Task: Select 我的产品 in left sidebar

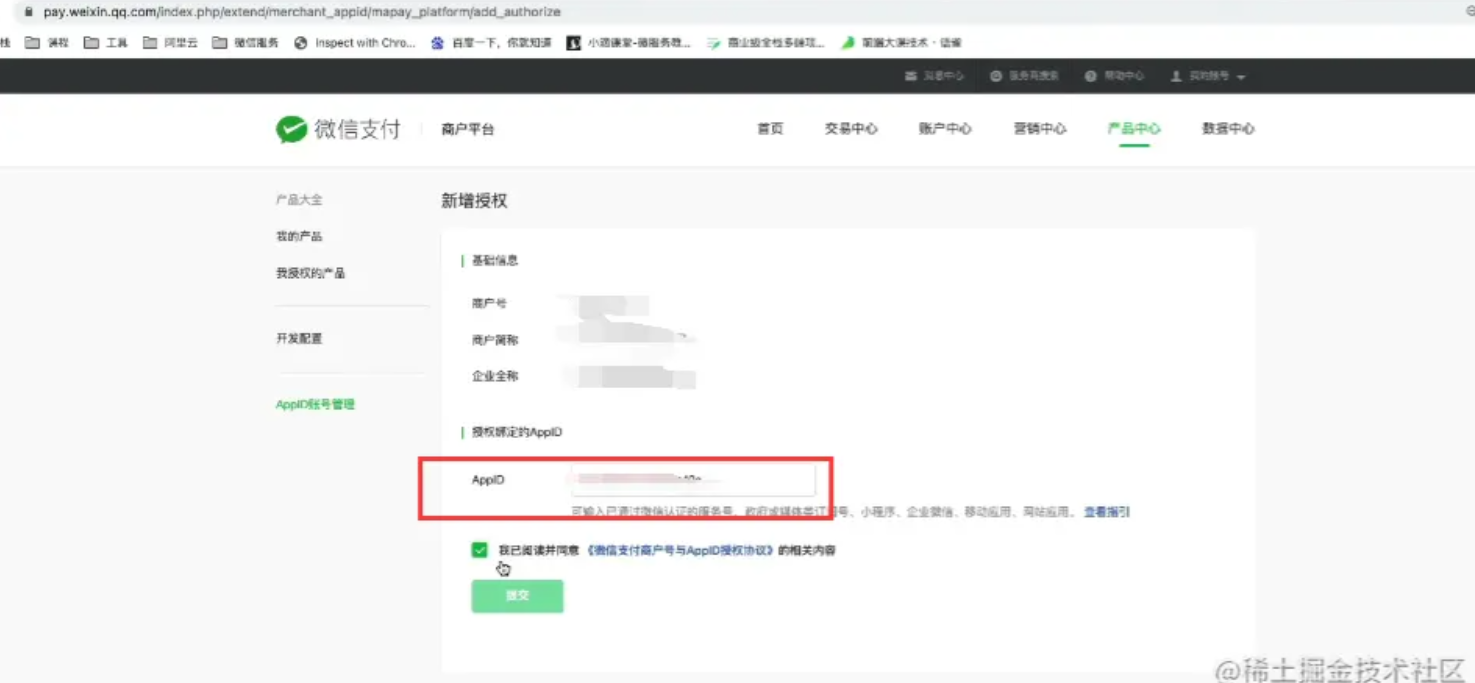Action: click(x=299, y=237)
